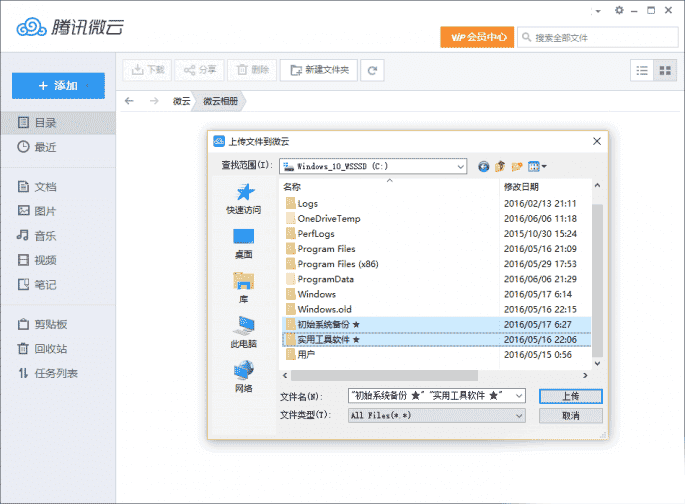Click the file list horizontal scrollbar
Image resolution: width=685 pixels, height=504 pixels.
[384, 375]
